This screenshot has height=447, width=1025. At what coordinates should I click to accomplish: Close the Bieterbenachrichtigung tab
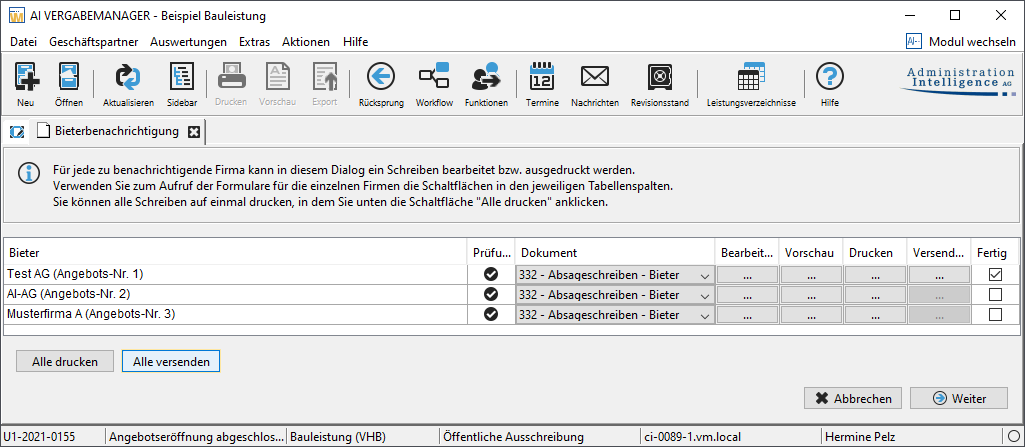coord(193,132)
